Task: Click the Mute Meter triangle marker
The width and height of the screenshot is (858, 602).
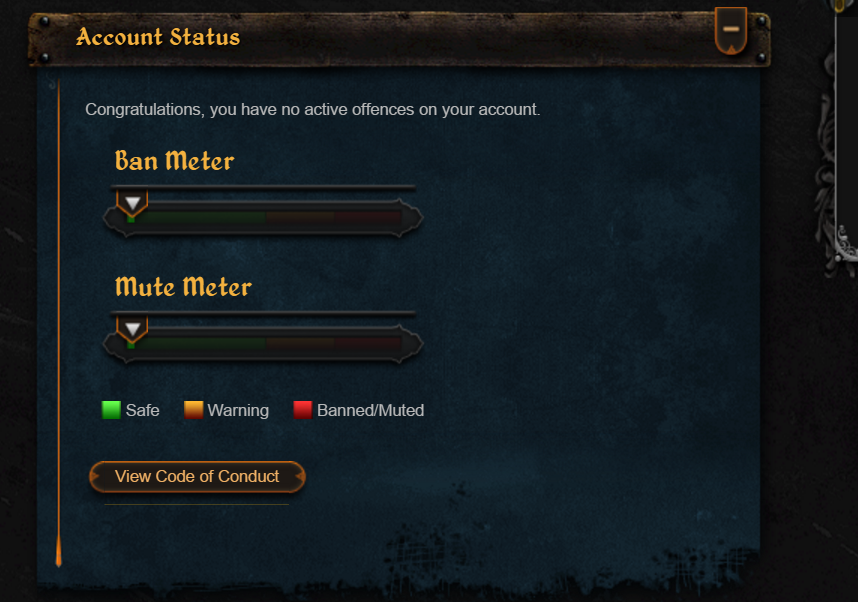Action: [x=132, y=329]
